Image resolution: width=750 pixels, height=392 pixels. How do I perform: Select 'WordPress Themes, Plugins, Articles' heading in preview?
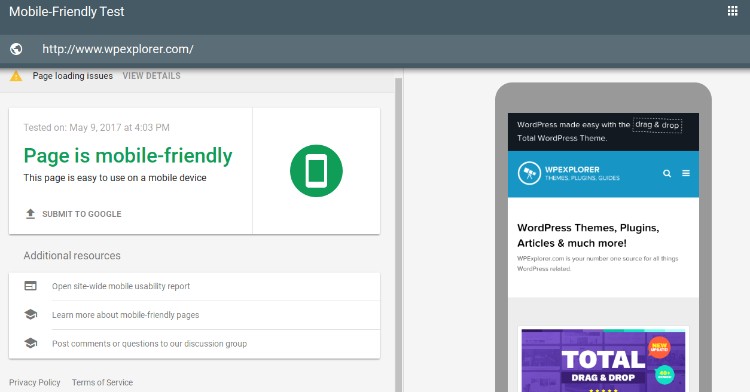click(588, 235)
